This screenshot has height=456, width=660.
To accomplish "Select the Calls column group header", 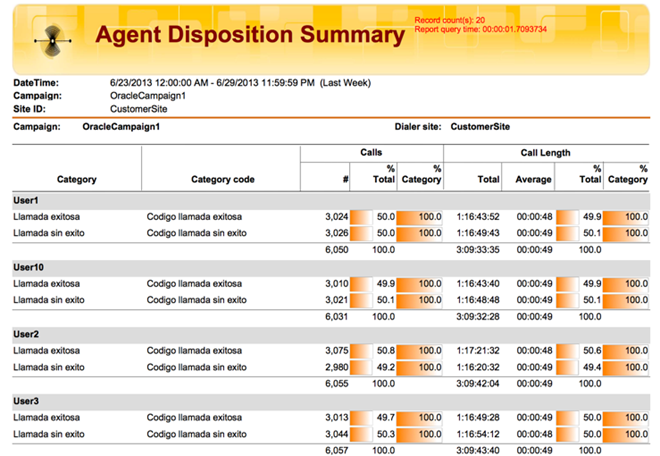I will tap(371, 153).
